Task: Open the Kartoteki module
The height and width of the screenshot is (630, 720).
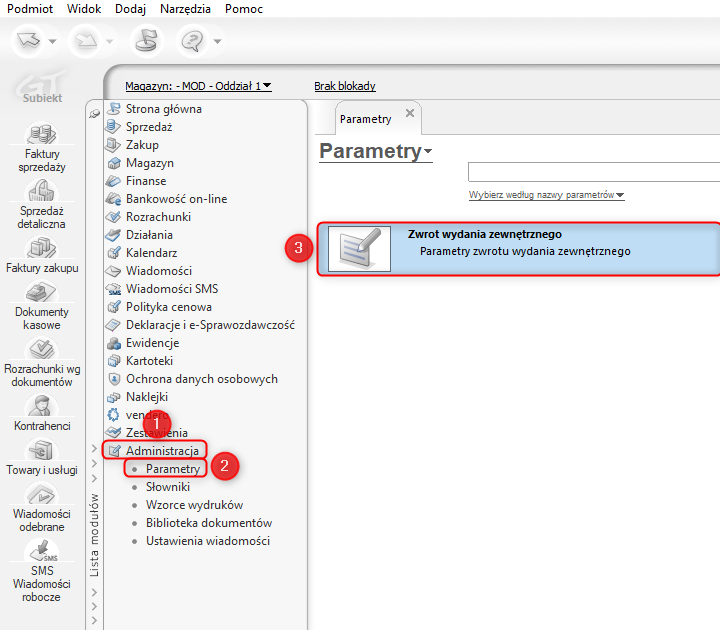Action: (x=150, y=361)
